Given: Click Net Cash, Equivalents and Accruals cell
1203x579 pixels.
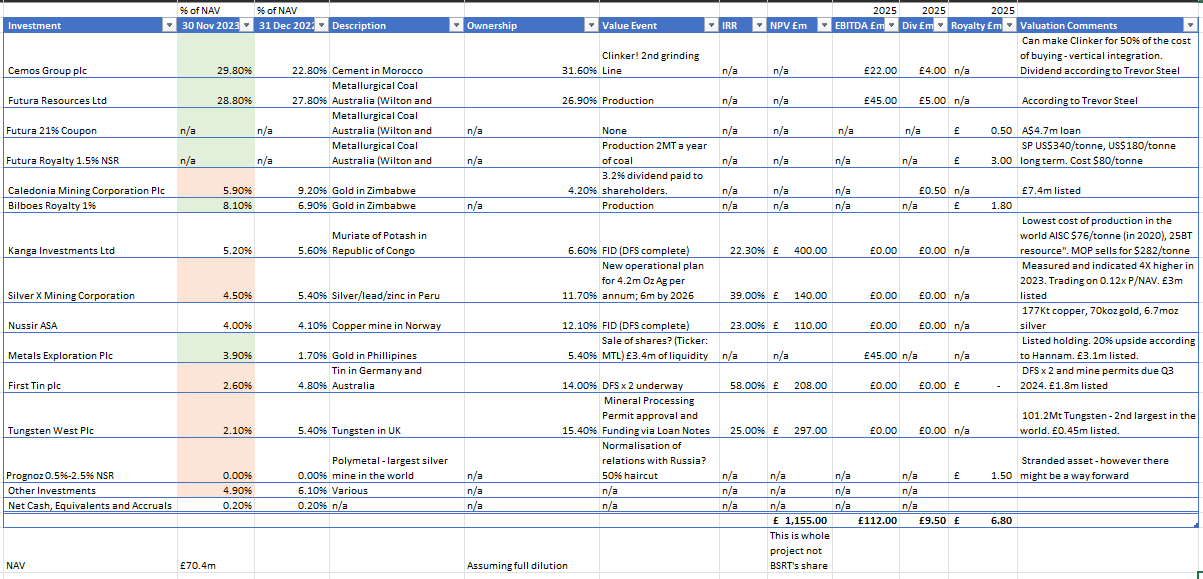Looking at the screenshot, I should tap(90, 506).
